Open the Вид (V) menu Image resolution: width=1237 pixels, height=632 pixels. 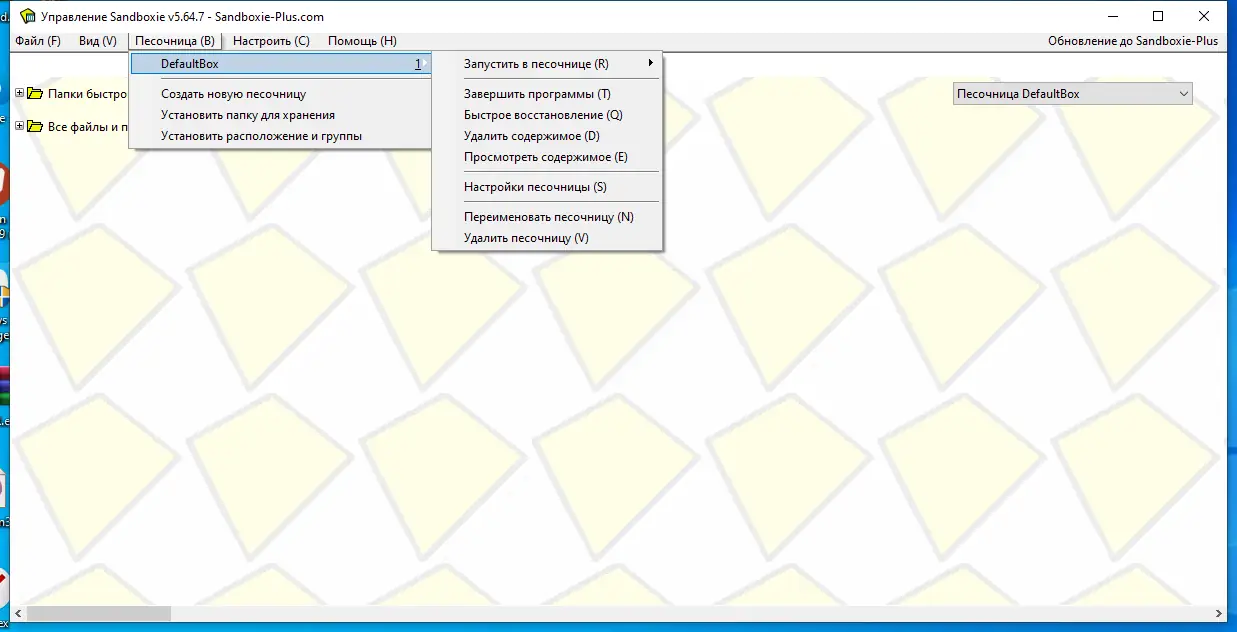(98, 41)
